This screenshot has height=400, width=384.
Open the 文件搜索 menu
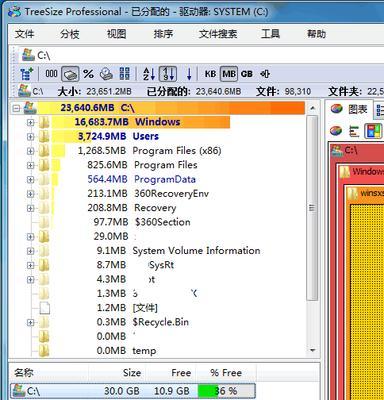(218, 34)
